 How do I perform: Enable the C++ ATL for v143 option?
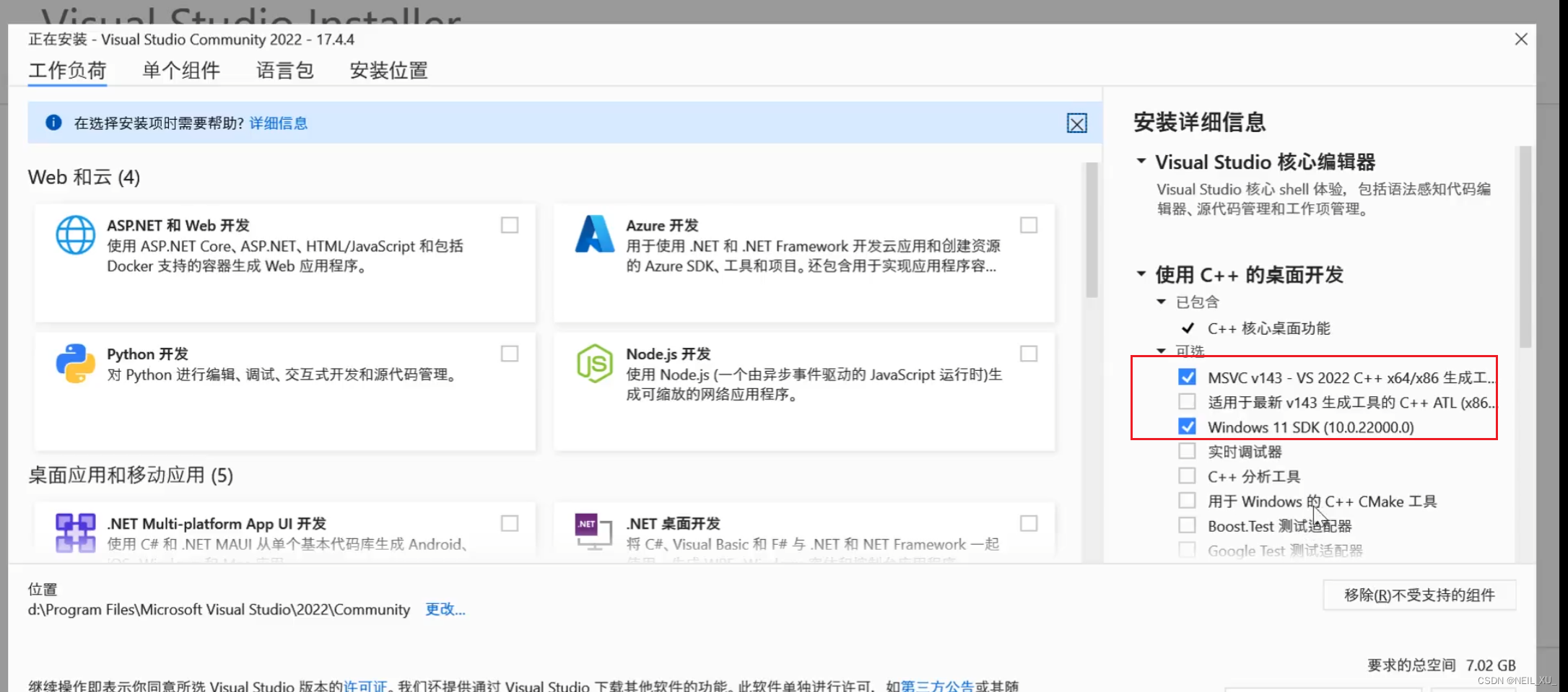1187,401
